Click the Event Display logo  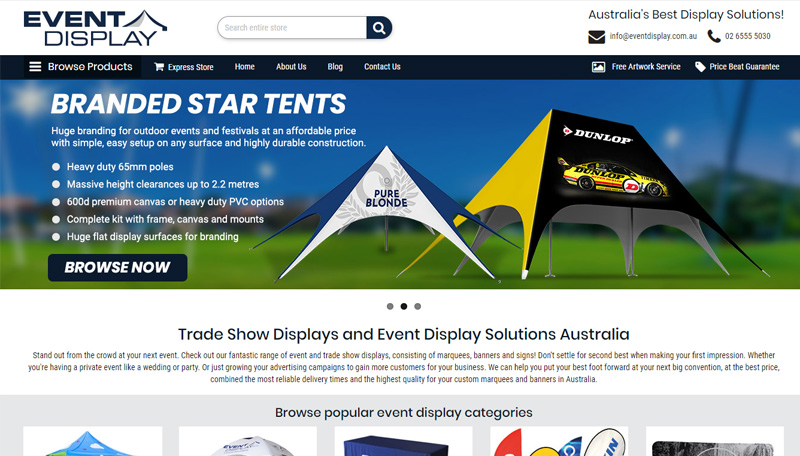(95, 28)
